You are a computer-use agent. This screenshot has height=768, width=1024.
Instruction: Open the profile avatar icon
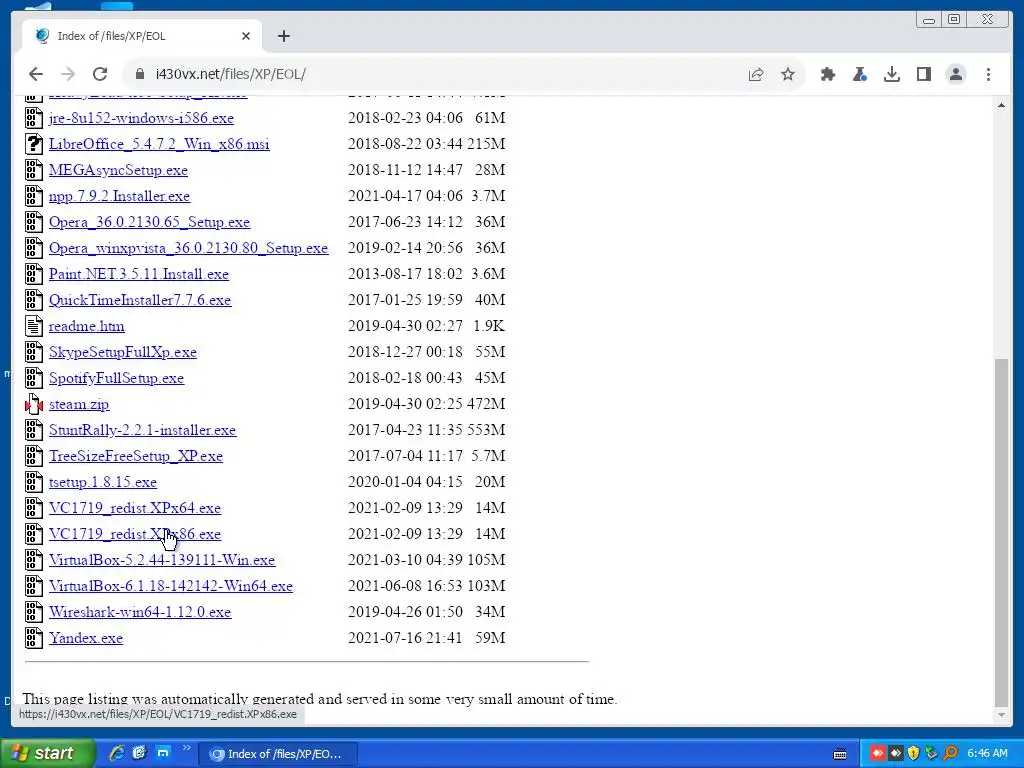coord(955,74)
